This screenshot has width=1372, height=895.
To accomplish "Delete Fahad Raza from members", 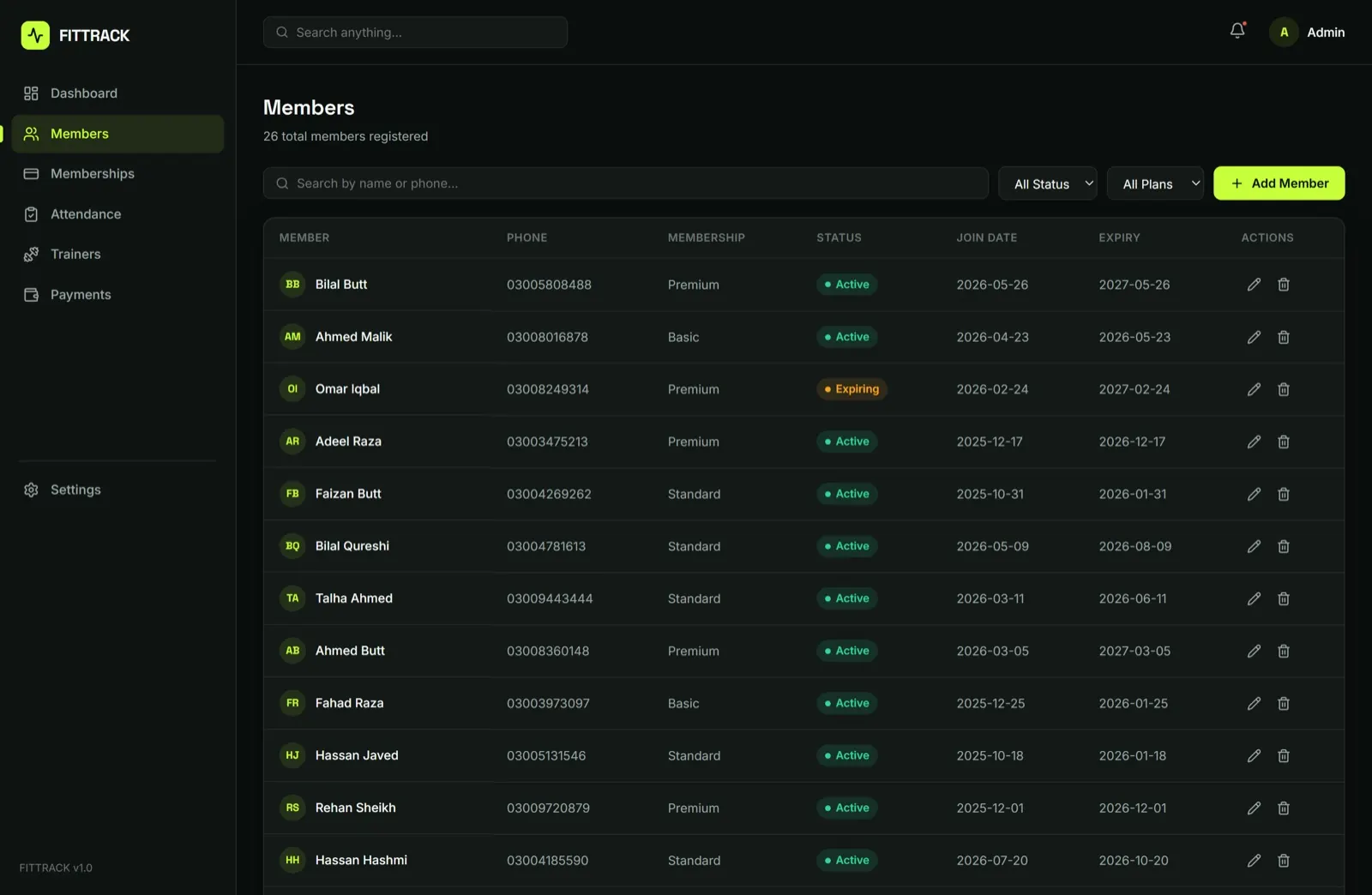I will 1284,703.
